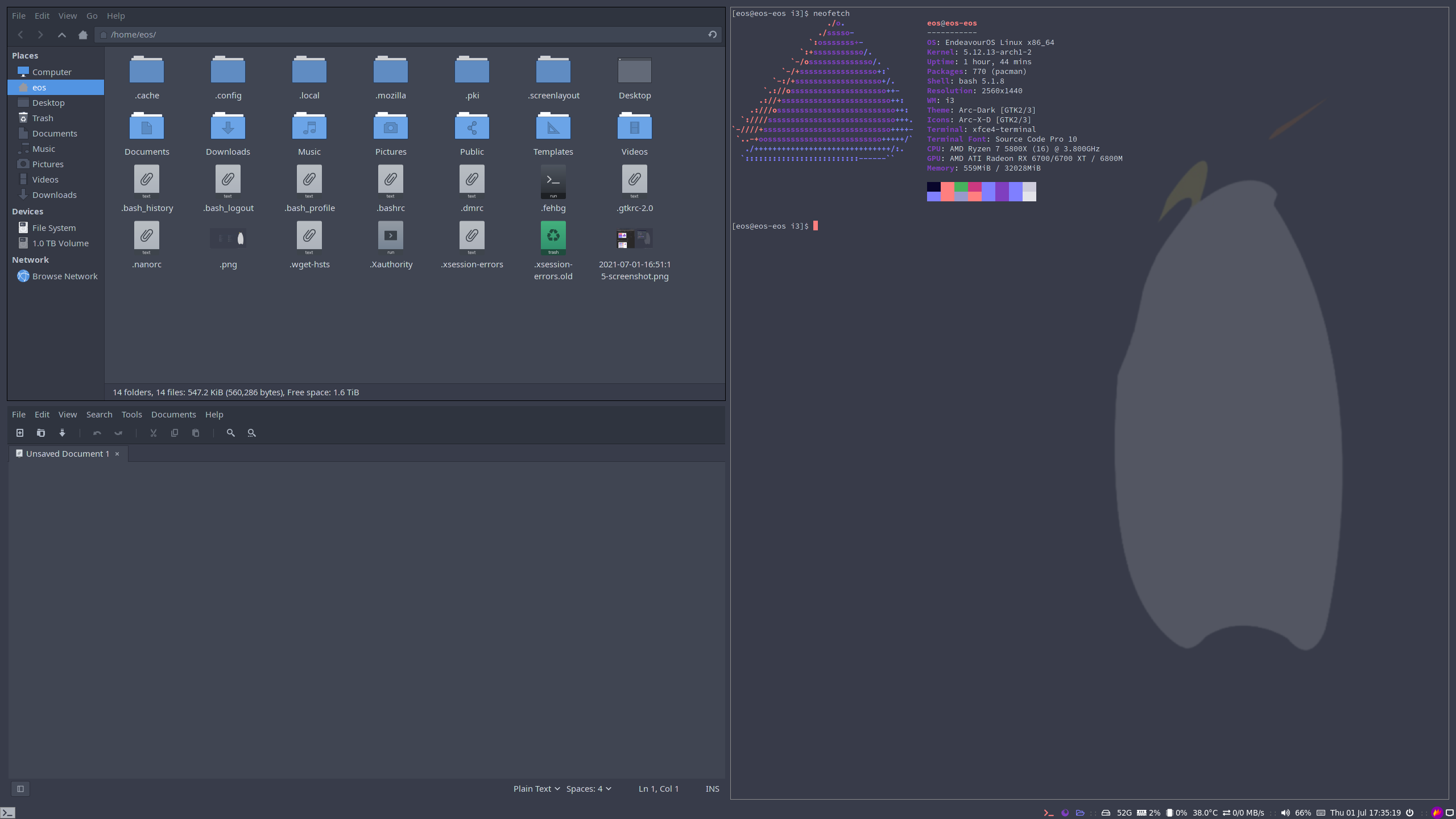
Task: Open the text editor Tools menu
Action: tap(132, 415)
